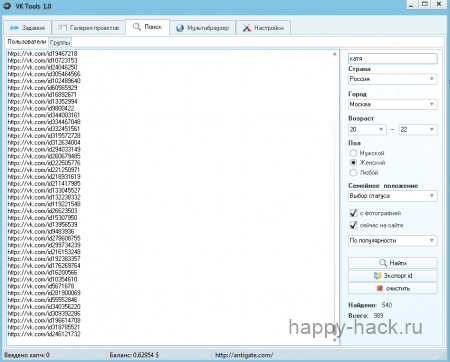Select the row https://vk.com/id332451561

coord(44,129)
